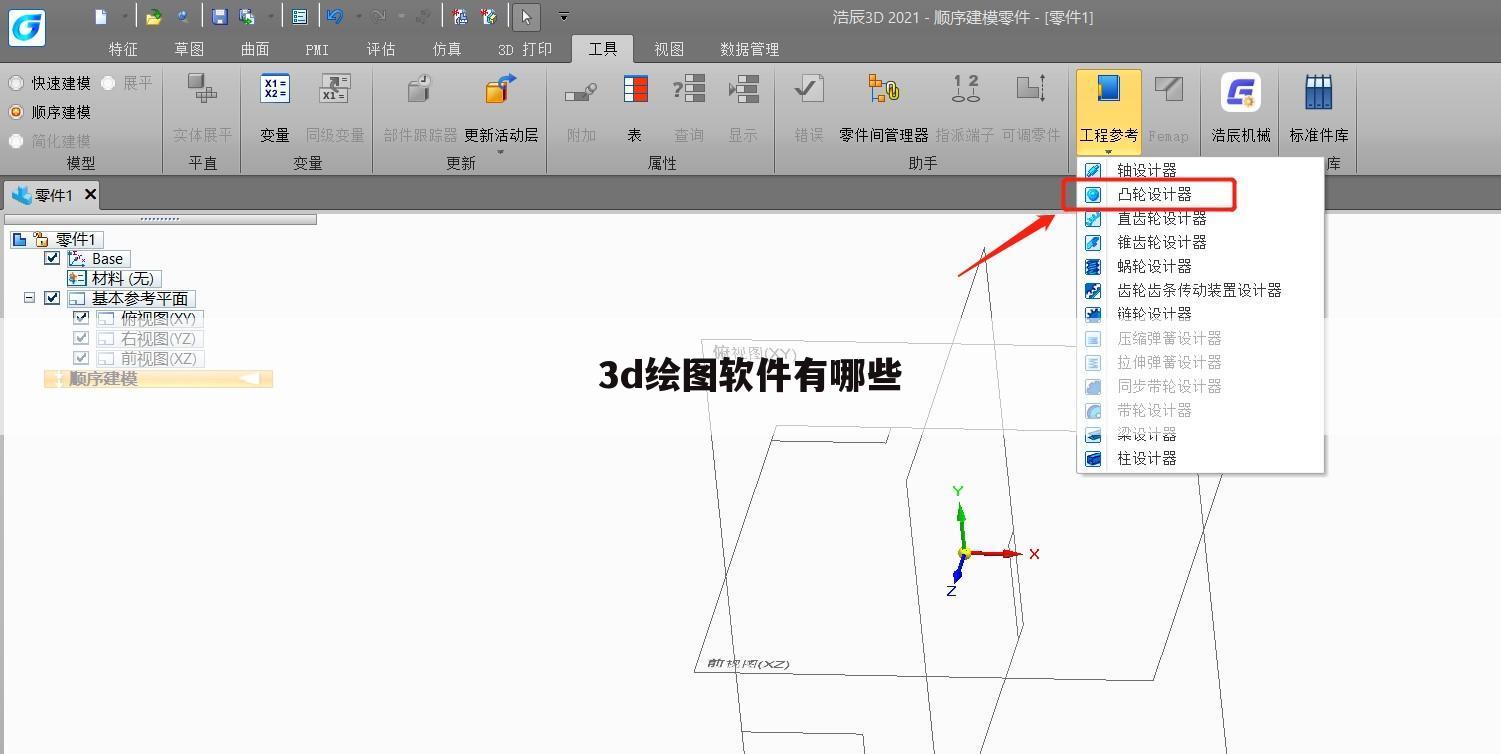Choose 直齿轮设计器 from the menu
This screenshot has width=1501, height=754.
[1200, 218]
